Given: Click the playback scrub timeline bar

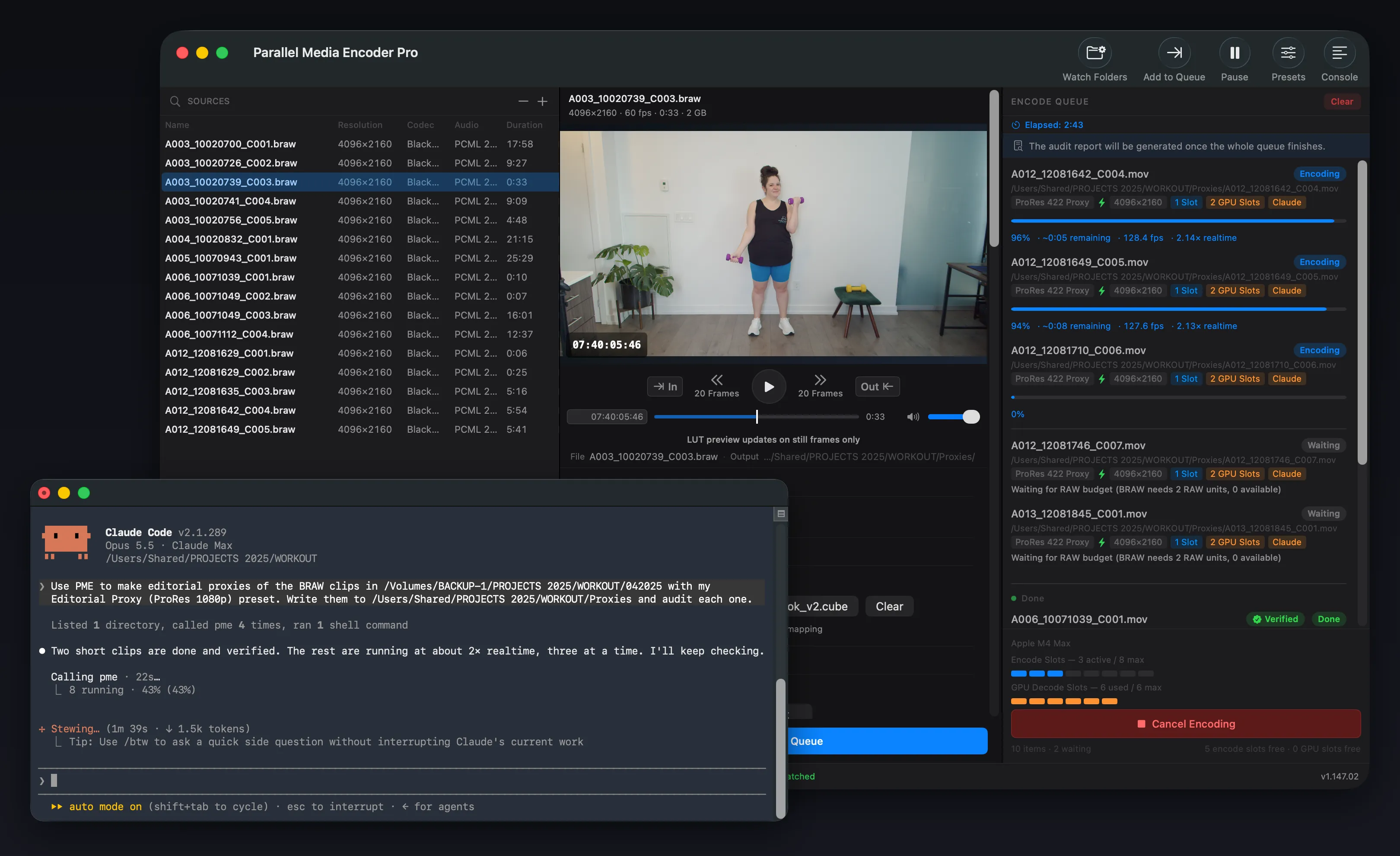Looking at the screenshot, I should pos(756,417).
